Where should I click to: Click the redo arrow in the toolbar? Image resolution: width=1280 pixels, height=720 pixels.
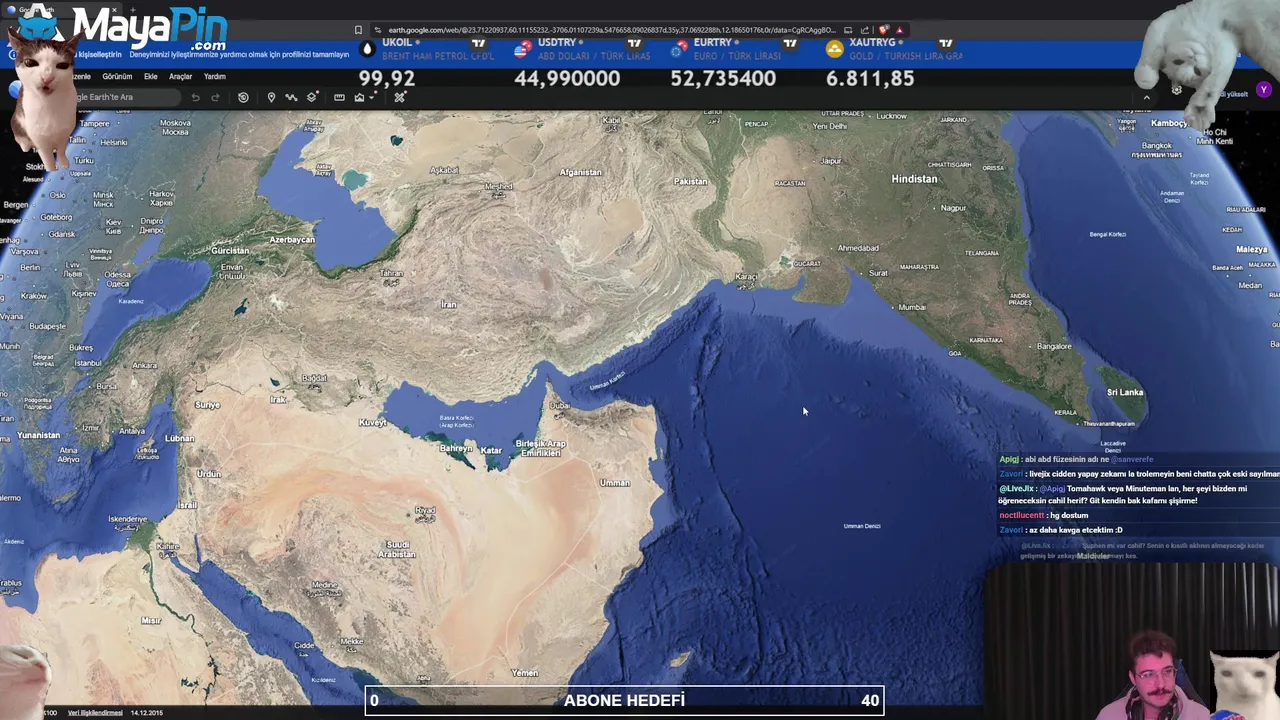(x=215, y=97)
